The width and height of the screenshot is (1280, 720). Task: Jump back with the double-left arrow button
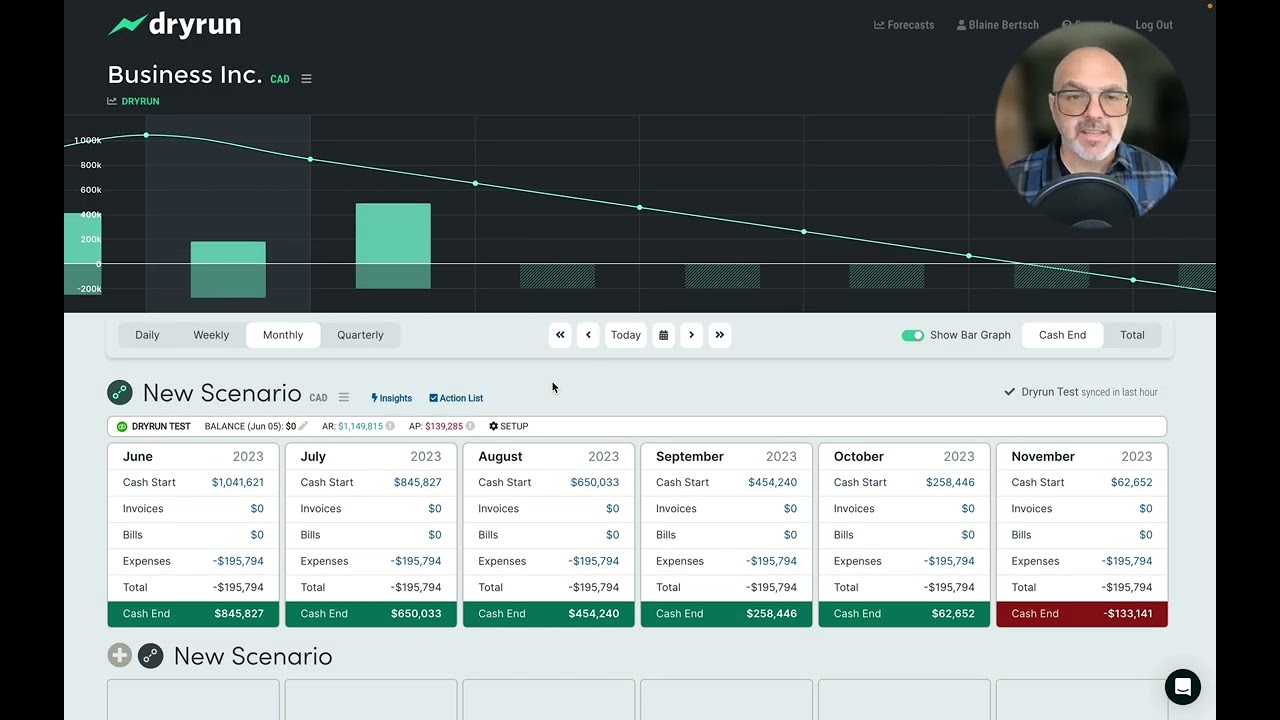click(x=560, y=335)
